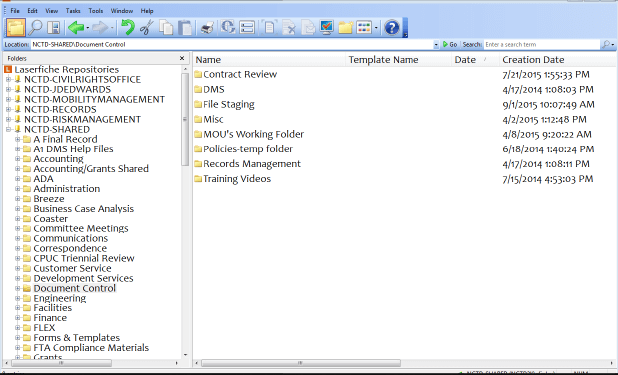Expand the NCTD-RECORDS repository

click(8, 109)
